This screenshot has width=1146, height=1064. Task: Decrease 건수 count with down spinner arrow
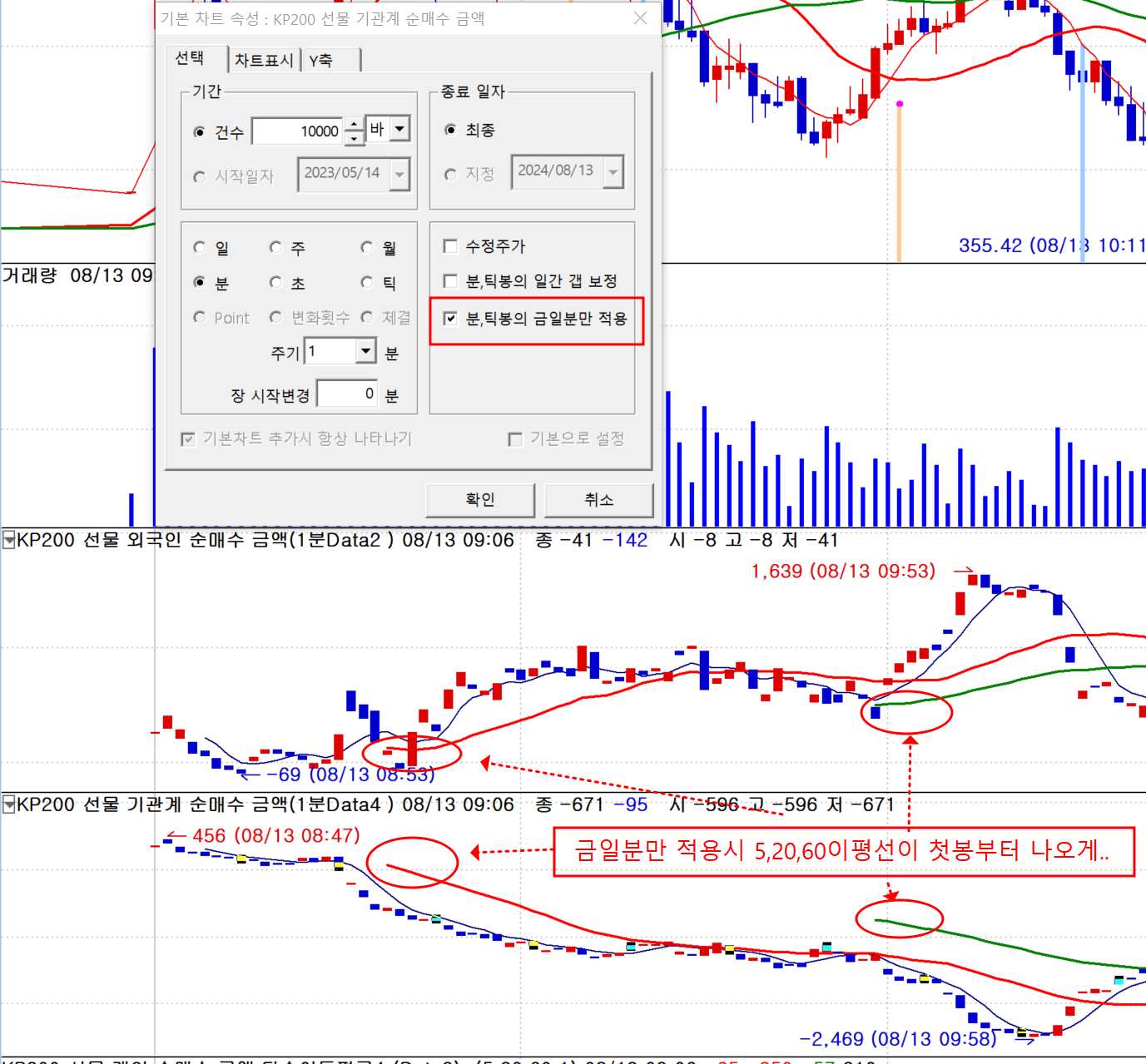tap(355, 137)
